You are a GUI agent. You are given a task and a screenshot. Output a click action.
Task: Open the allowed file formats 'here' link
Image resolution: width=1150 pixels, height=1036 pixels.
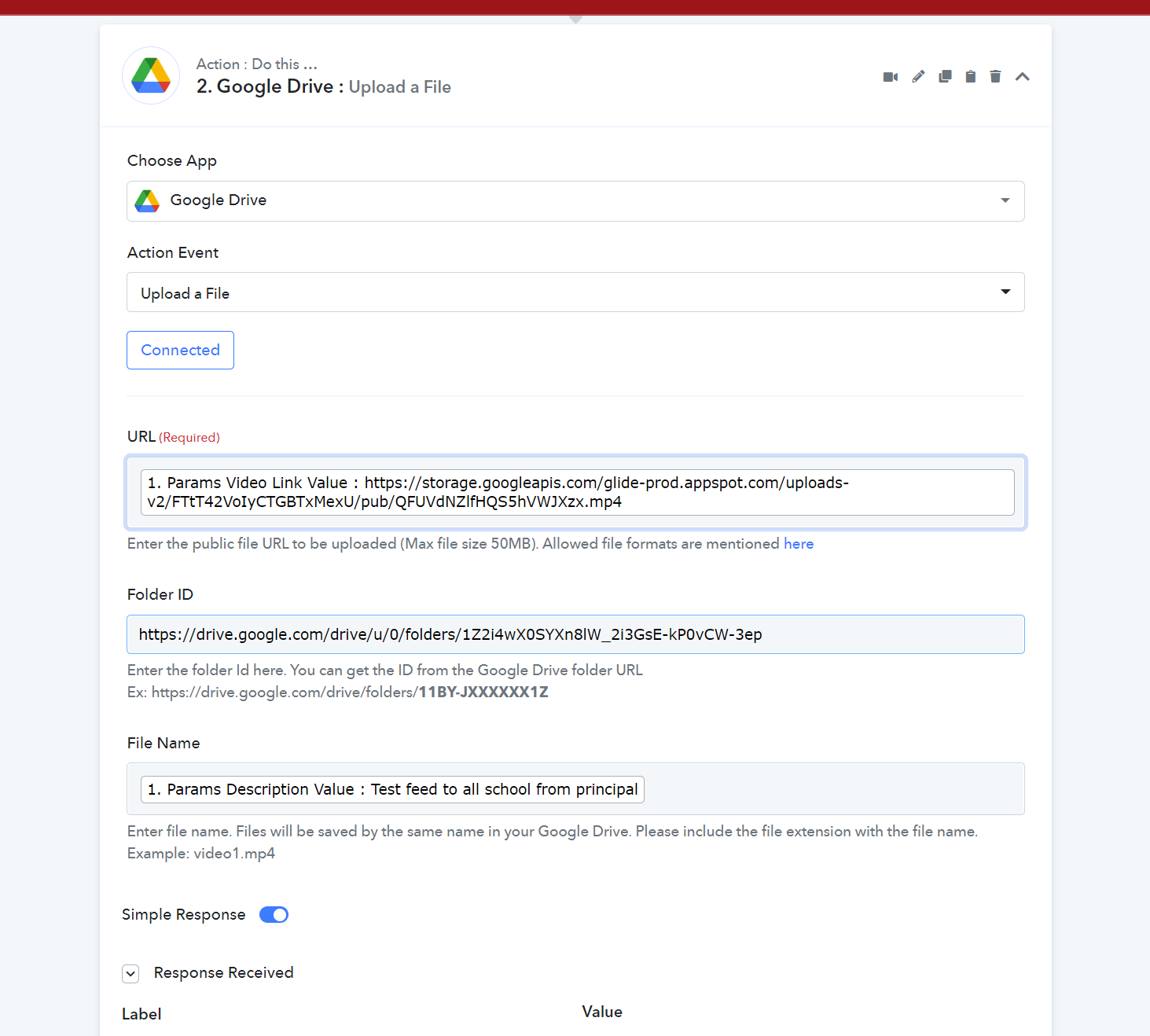coord(799,544)
